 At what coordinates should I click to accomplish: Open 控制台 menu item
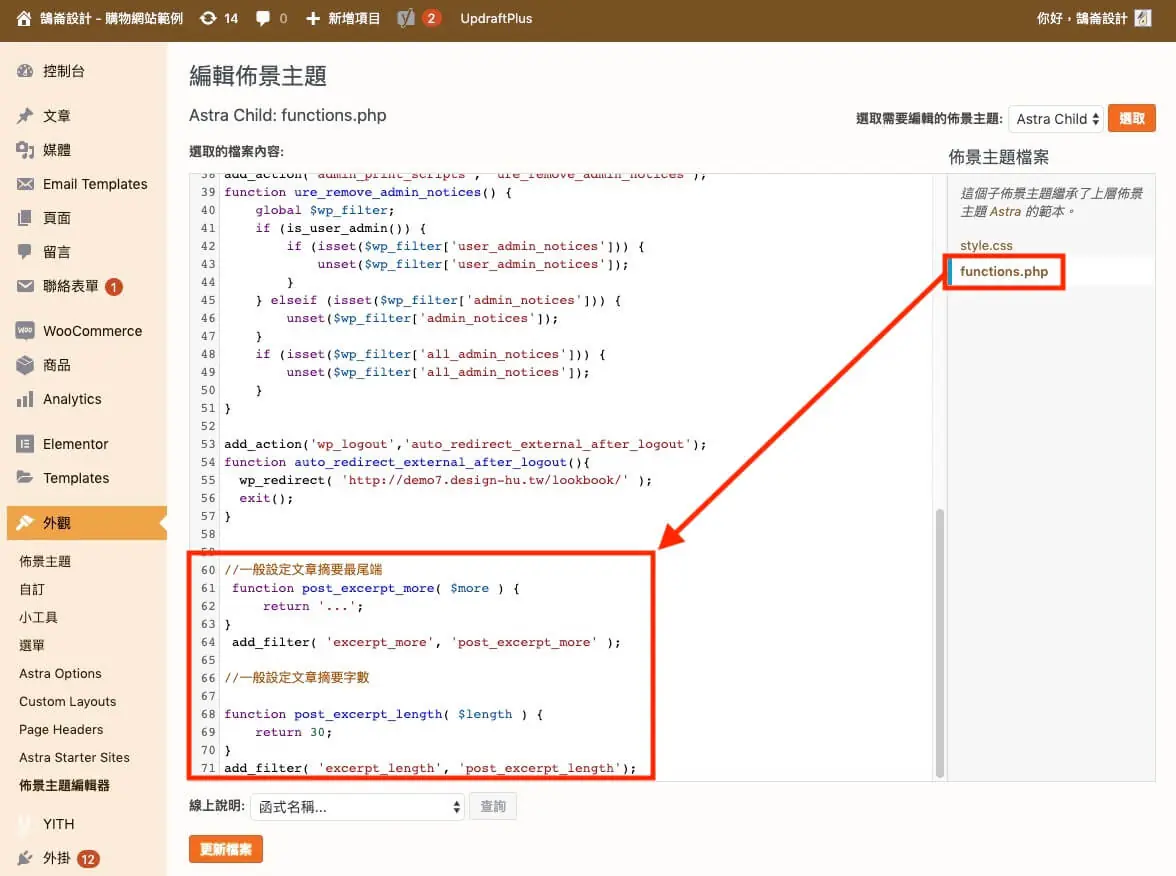pos(64,71)
